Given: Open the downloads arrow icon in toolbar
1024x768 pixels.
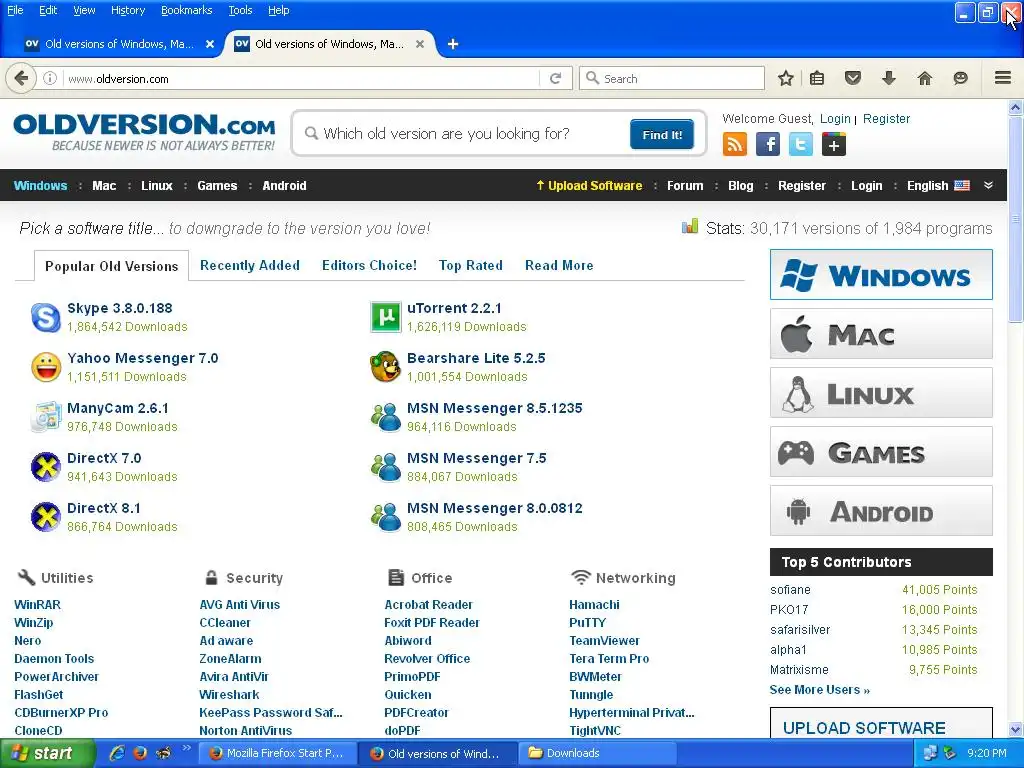Looking at the screenshot, I should pyautogui.click(x=888, y=78).
